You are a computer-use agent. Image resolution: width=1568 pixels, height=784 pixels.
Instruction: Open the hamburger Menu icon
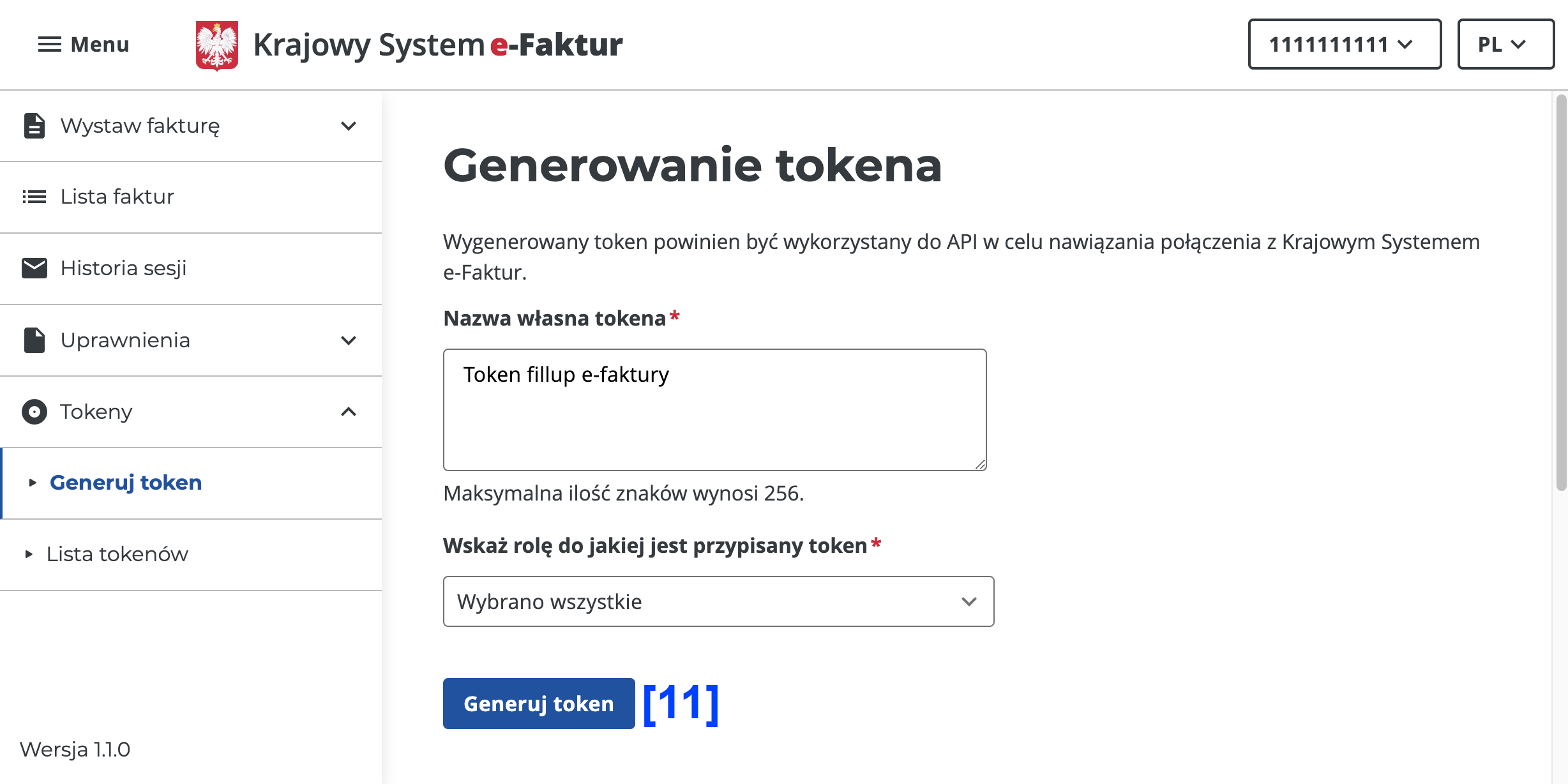coord(50,45)
